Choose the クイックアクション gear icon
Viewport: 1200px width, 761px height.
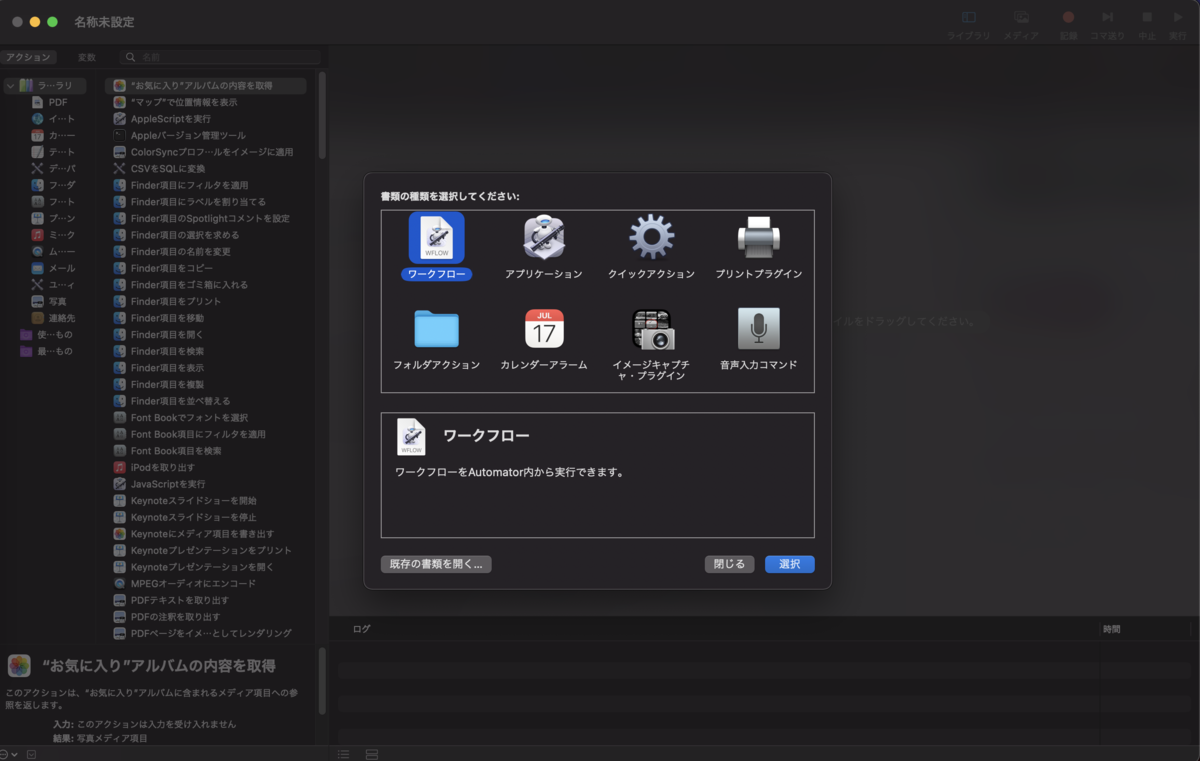coord(651,238)
